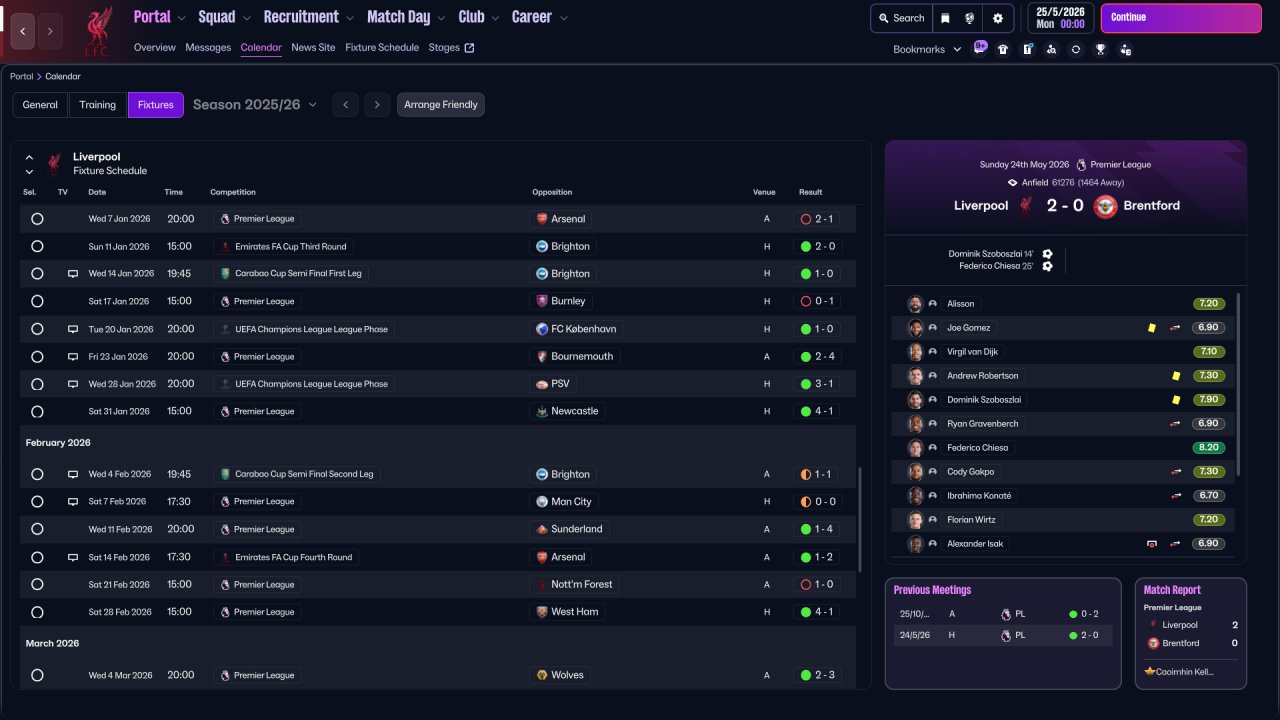Image resolution: width=1280 pixels, height=720 pixels.
Task: Select the radio button for Sat 21 Feb 2026
Action: click(x=37, y=584)
